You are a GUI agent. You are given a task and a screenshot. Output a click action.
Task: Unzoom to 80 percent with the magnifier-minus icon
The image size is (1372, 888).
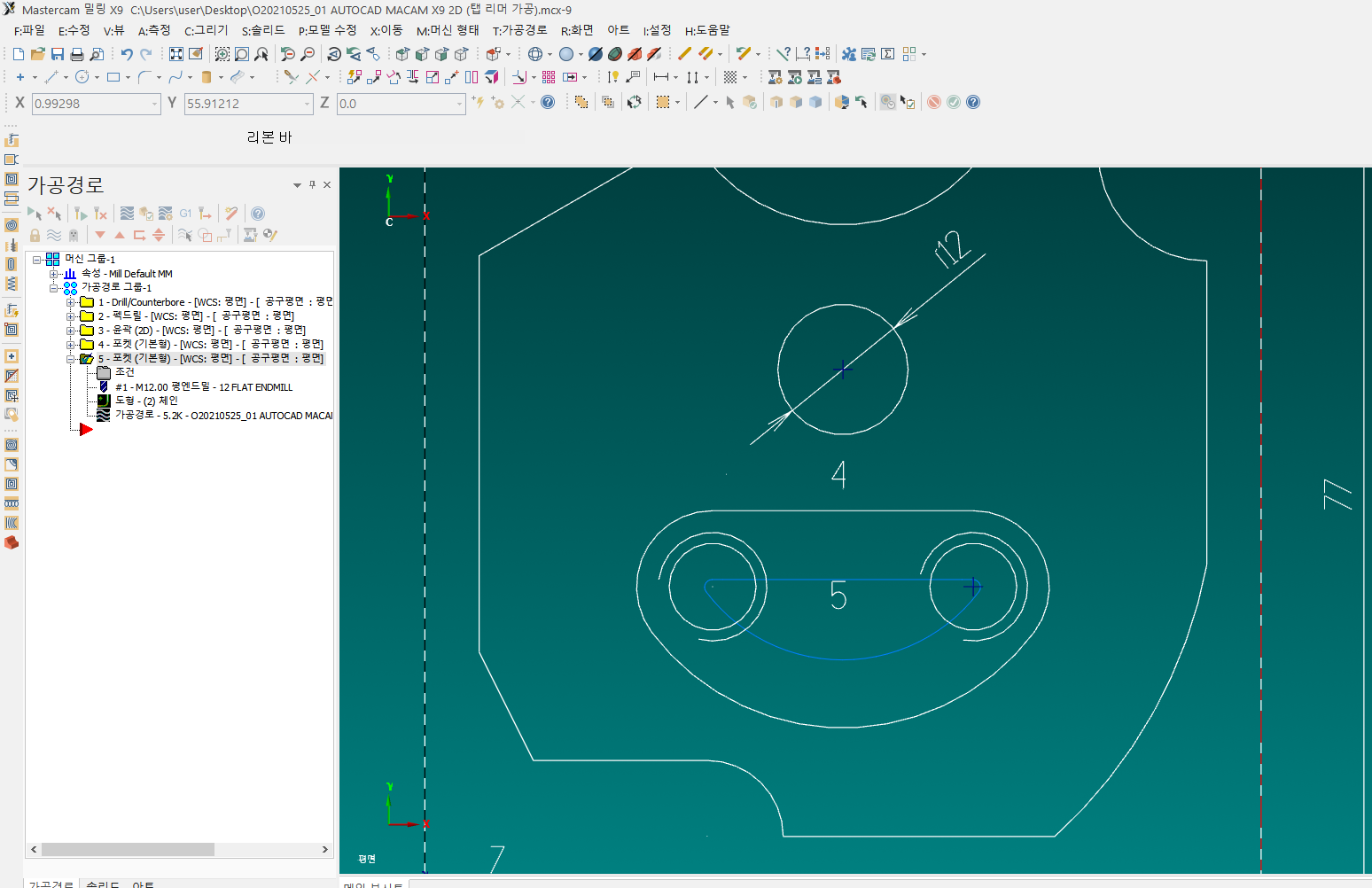pos(308,54)
